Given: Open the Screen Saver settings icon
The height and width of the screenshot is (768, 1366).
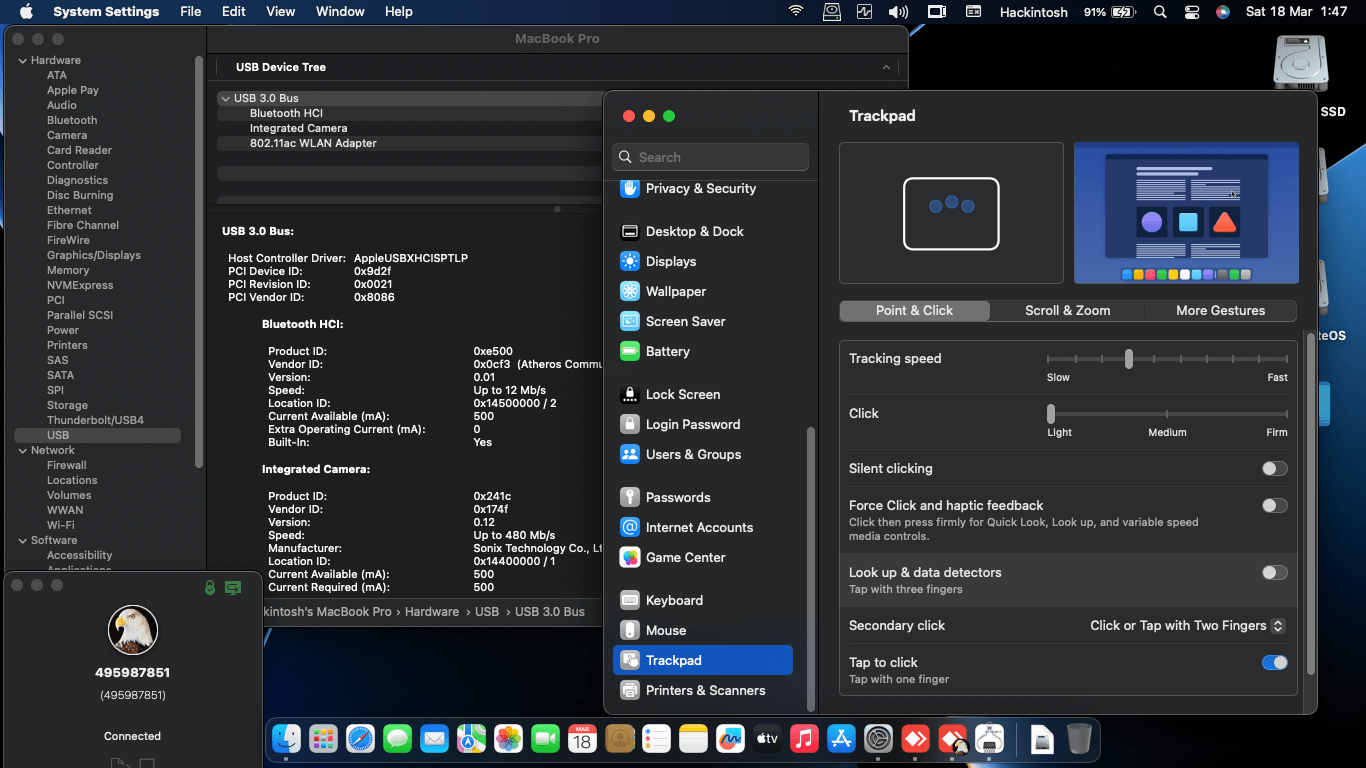Looking at the screenshot, I should click(629, 321).
